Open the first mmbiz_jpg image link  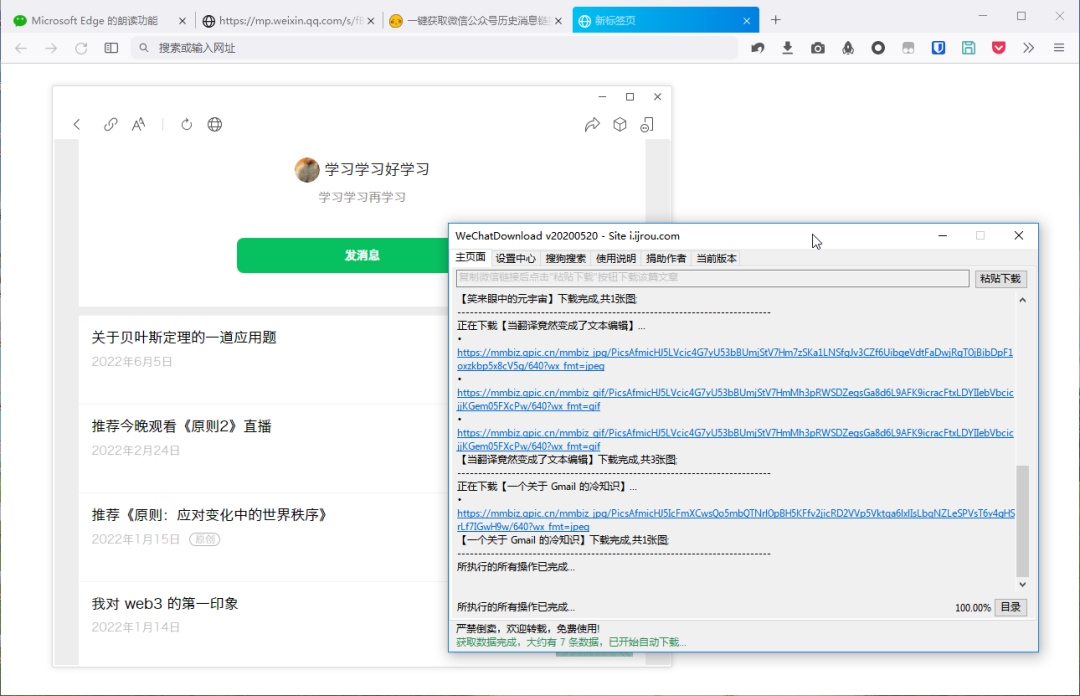pyautogui.click(x=735, y=359)
